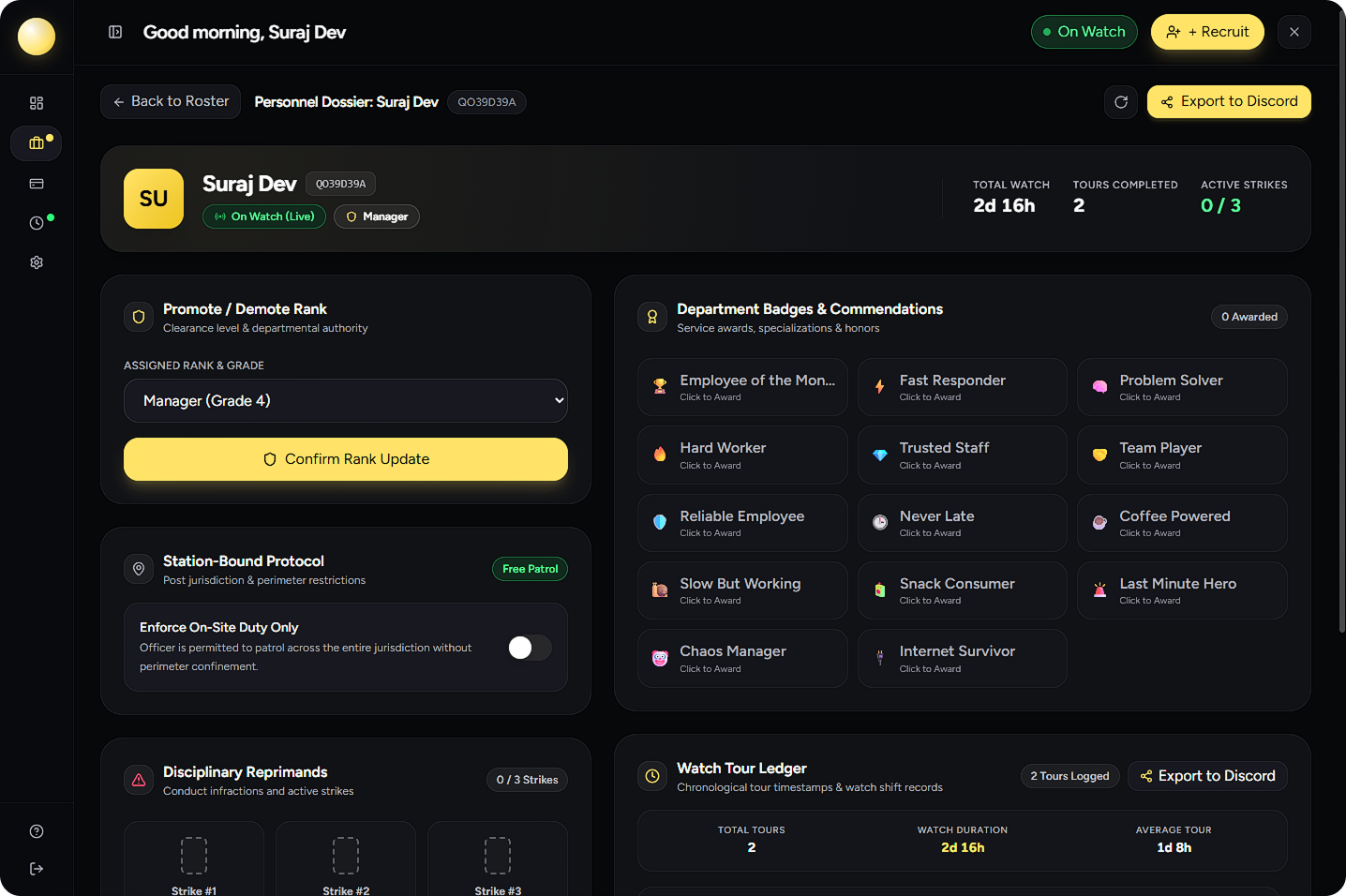Click the yellow sun logo
The height and width of the screenshot is (896, 1346).
click(37, 37)
